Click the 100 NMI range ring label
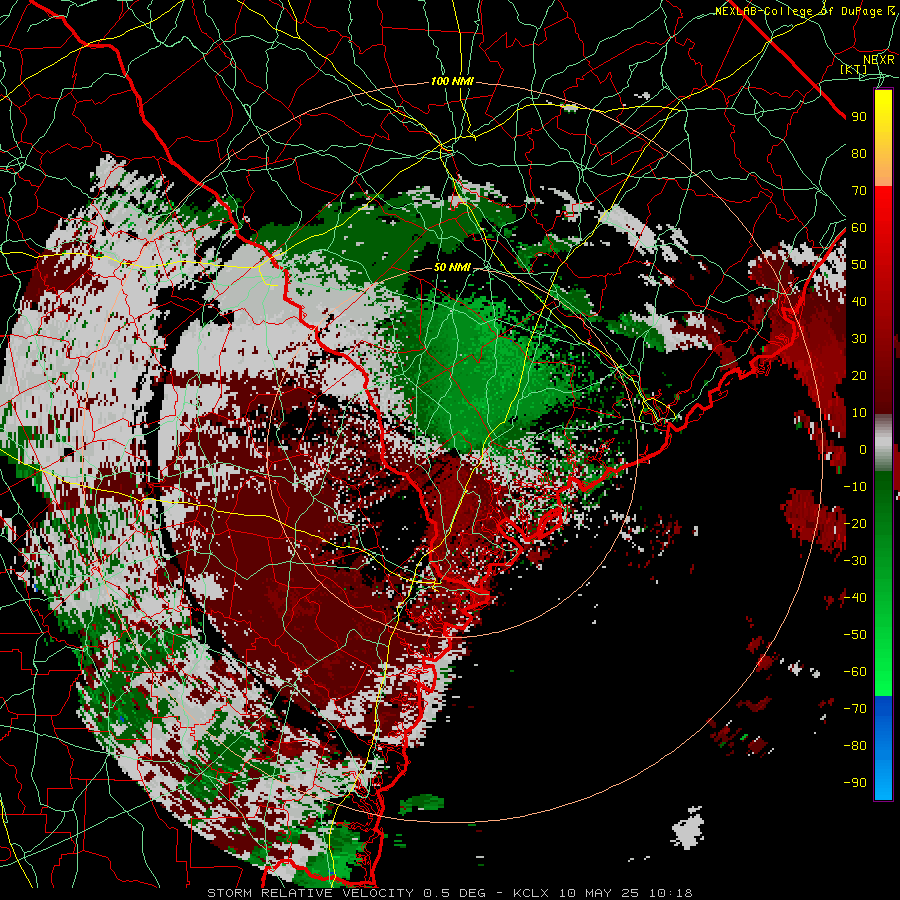Viewport: 900px width, 900px height. click(452, 82)
